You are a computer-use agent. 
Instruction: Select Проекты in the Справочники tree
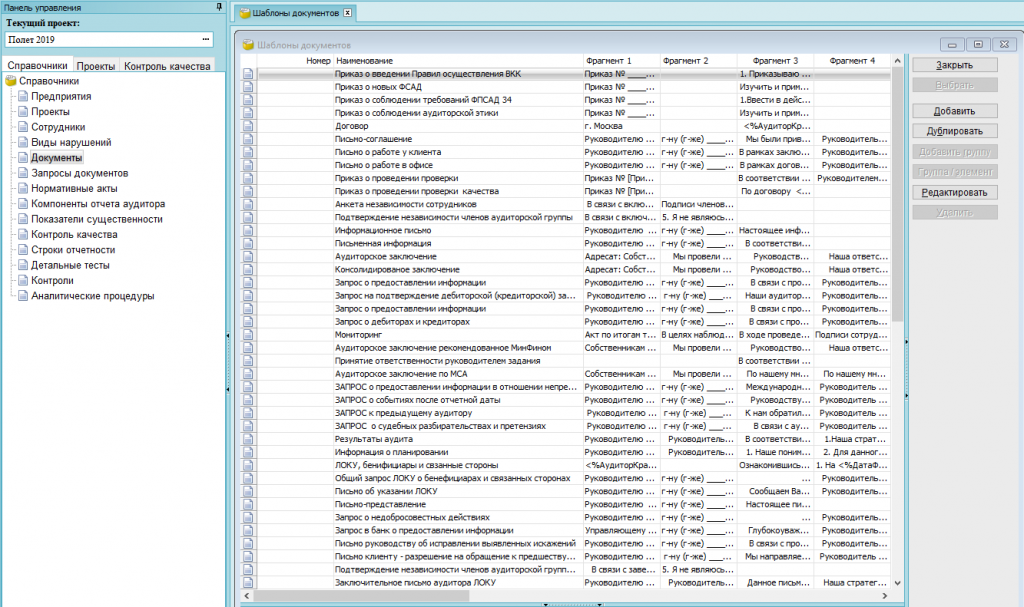pyautogui.click(x=50, y=112)
